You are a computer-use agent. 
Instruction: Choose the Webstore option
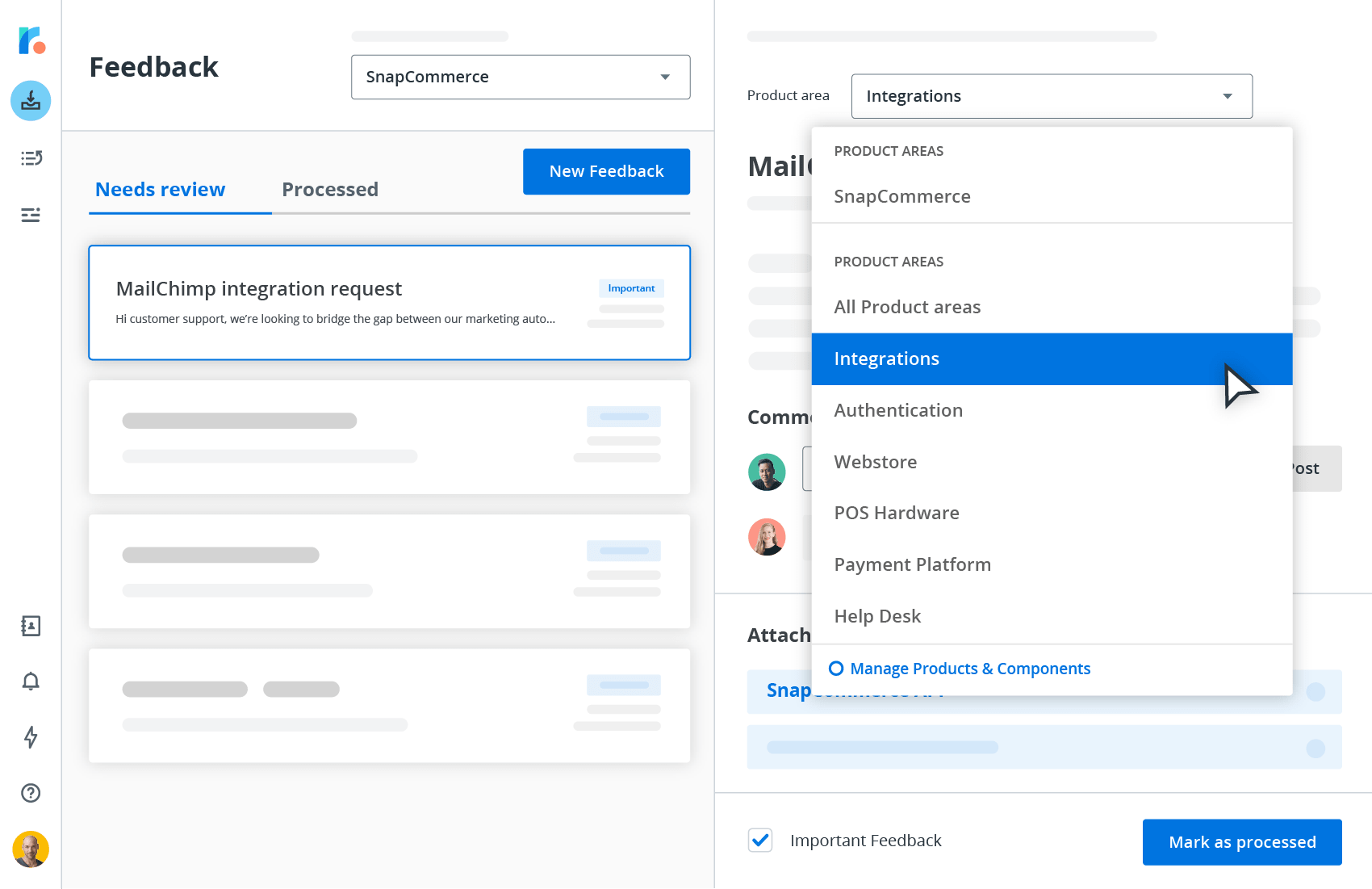[x=1052, y=462]
